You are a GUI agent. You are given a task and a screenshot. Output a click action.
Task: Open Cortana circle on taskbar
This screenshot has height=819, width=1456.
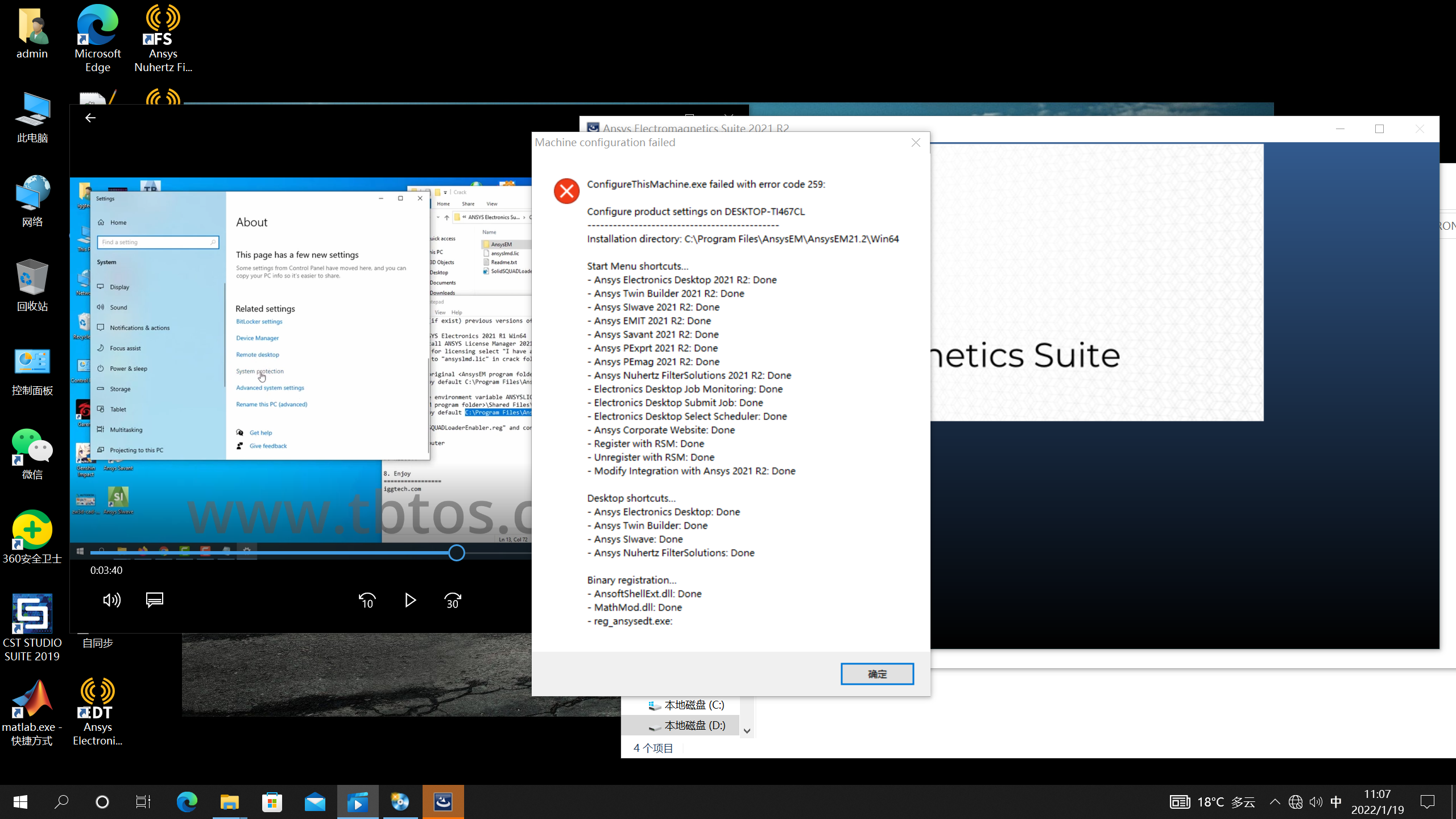(x=102, y=802)
